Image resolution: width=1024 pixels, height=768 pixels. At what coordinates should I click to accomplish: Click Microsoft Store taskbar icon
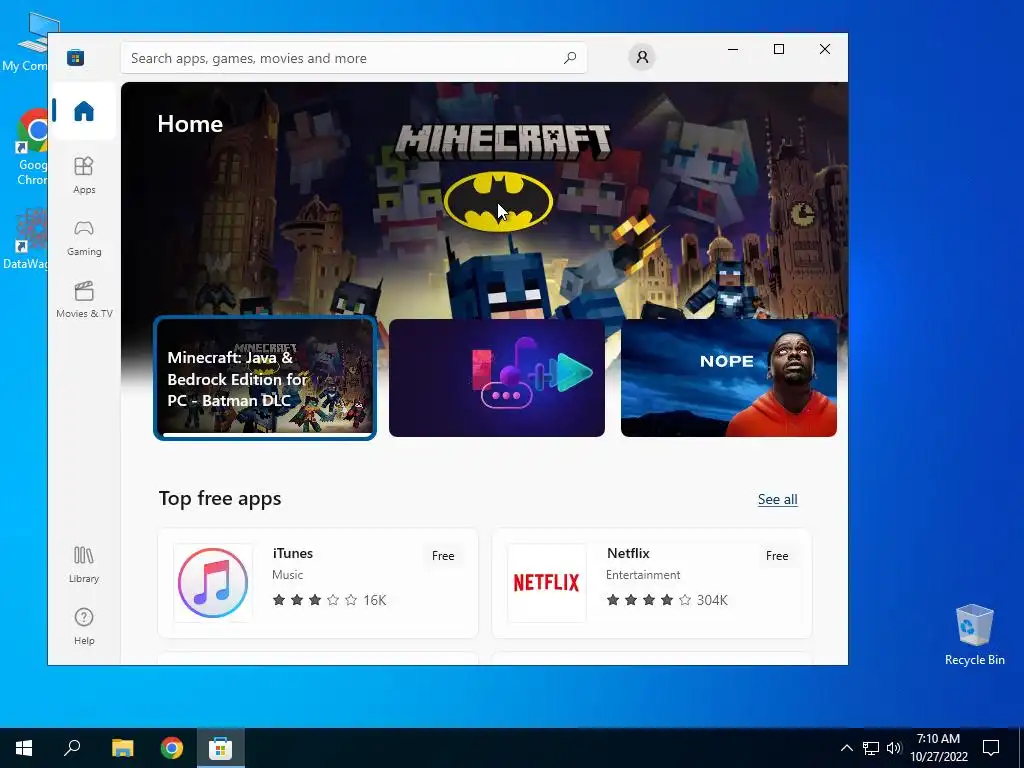[220, 748]
